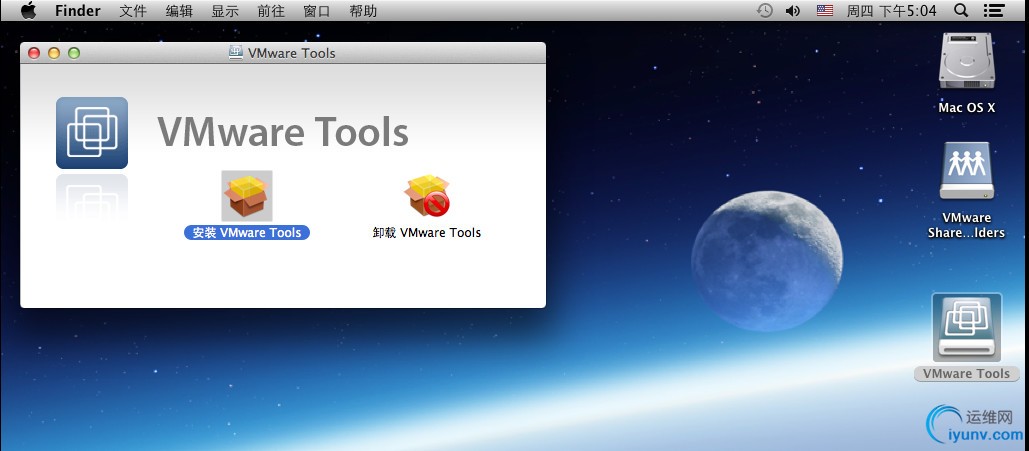This screenshot has height=451, width=1029.
Task: Click the VMware Tools desktop label
Action: click(x=967, y=374)
